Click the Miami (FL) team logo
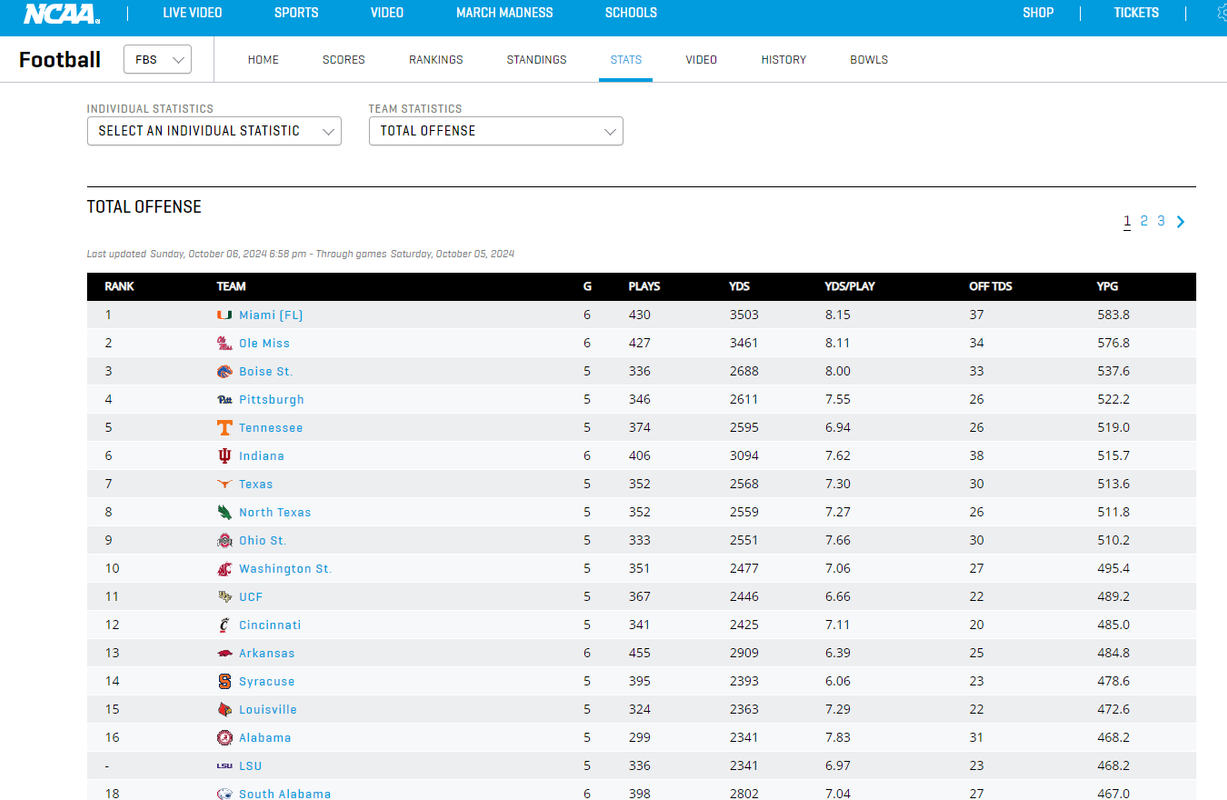This screenshot has height=800, width=1227. (x=225, y=315)
